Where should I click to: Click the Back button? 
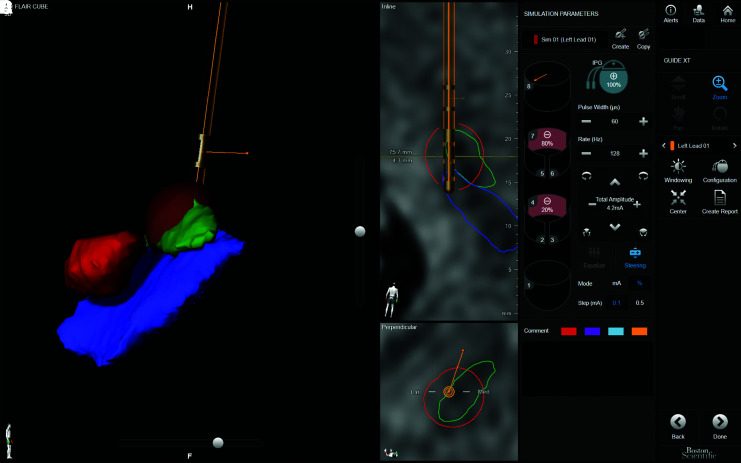pos(677,424)
